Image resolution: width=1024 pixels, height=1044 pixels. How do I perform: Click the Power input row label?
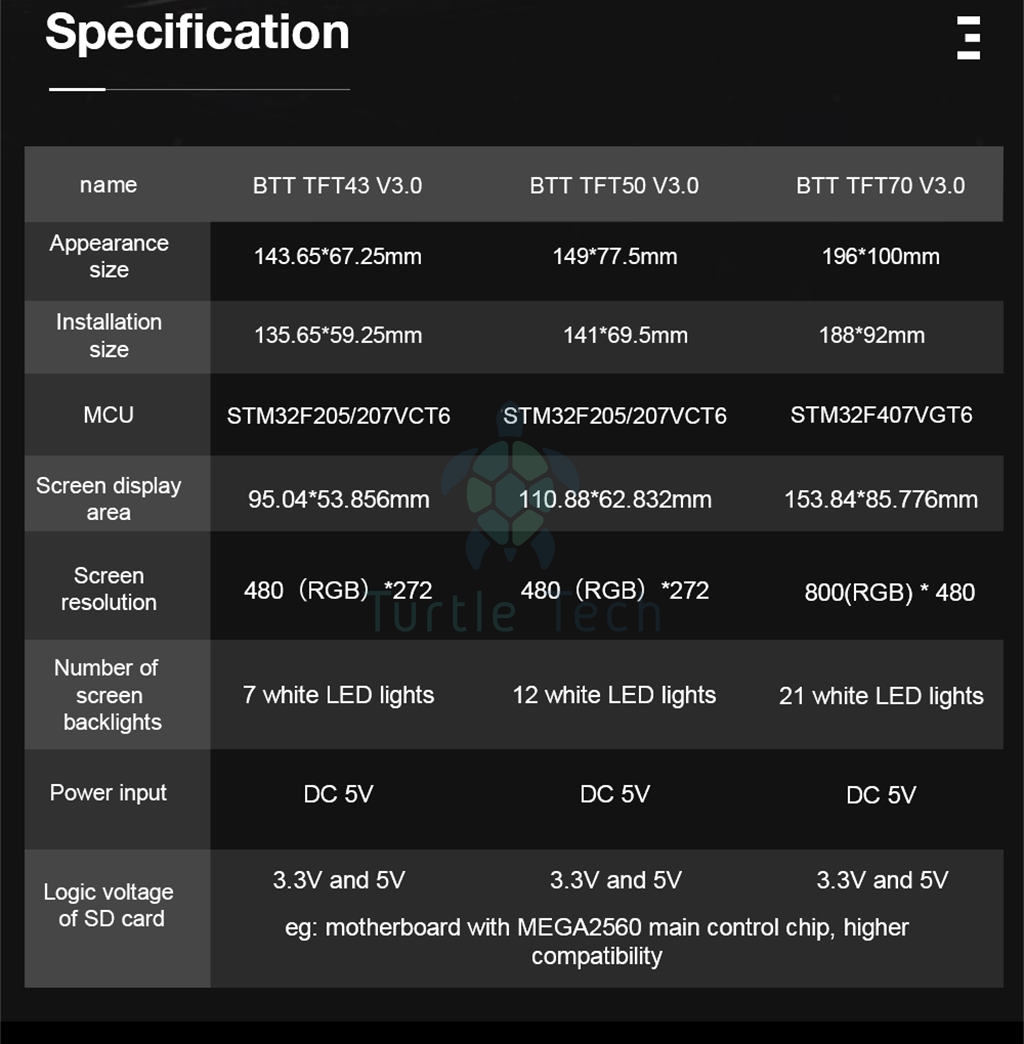click(109, 793)
